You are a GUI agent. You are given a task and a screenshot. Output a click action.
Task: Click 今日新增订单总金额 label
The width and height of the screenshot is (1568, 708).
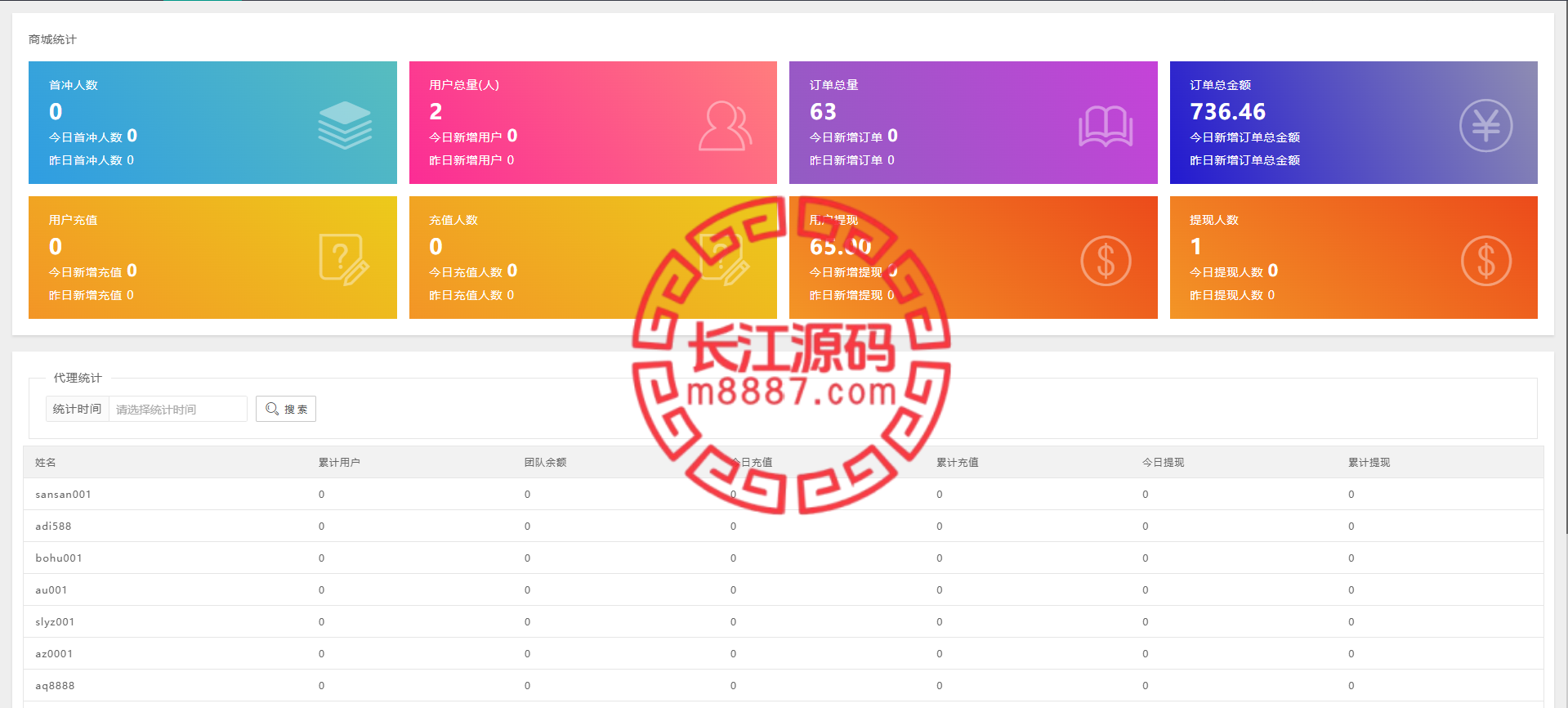coord(1244,137)
